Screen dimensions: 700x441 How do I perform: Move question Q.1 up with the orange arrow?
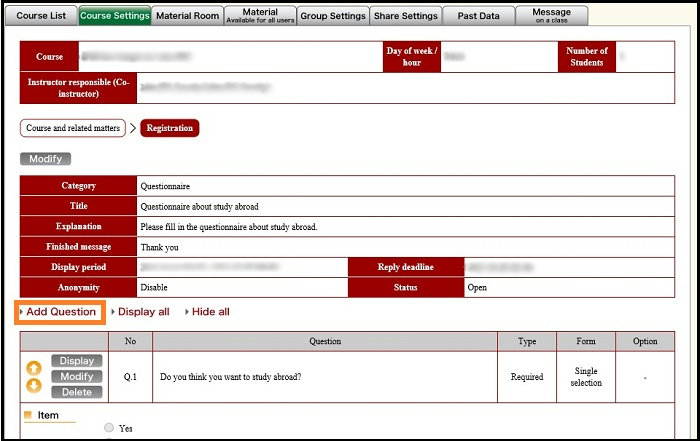34,368
